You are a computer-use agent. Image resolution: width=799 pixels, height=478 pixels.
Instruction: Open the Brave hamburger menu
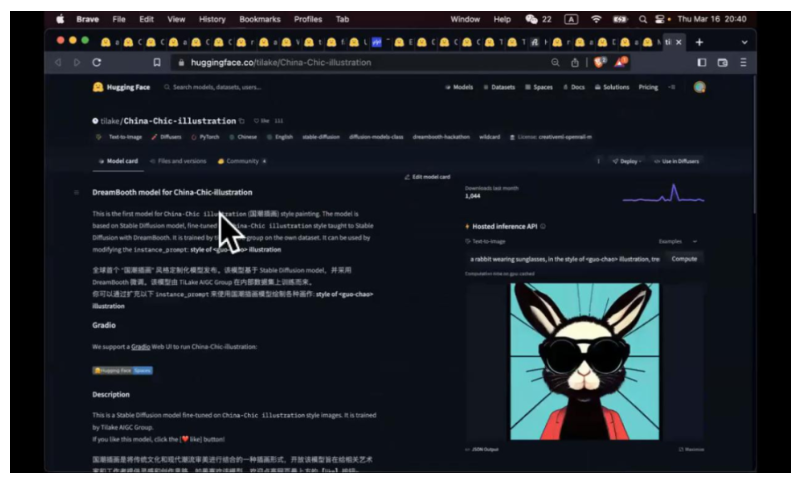point(743,62)
